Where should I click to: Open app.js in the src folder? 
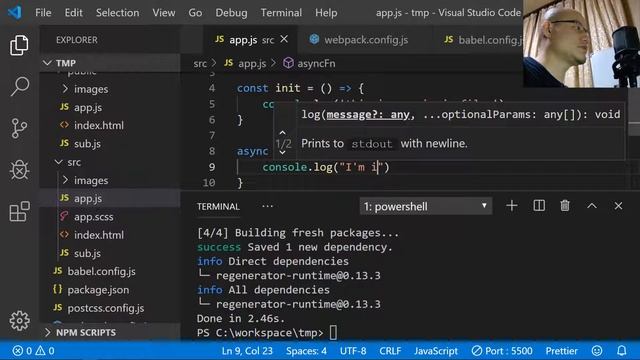(88, 198)
